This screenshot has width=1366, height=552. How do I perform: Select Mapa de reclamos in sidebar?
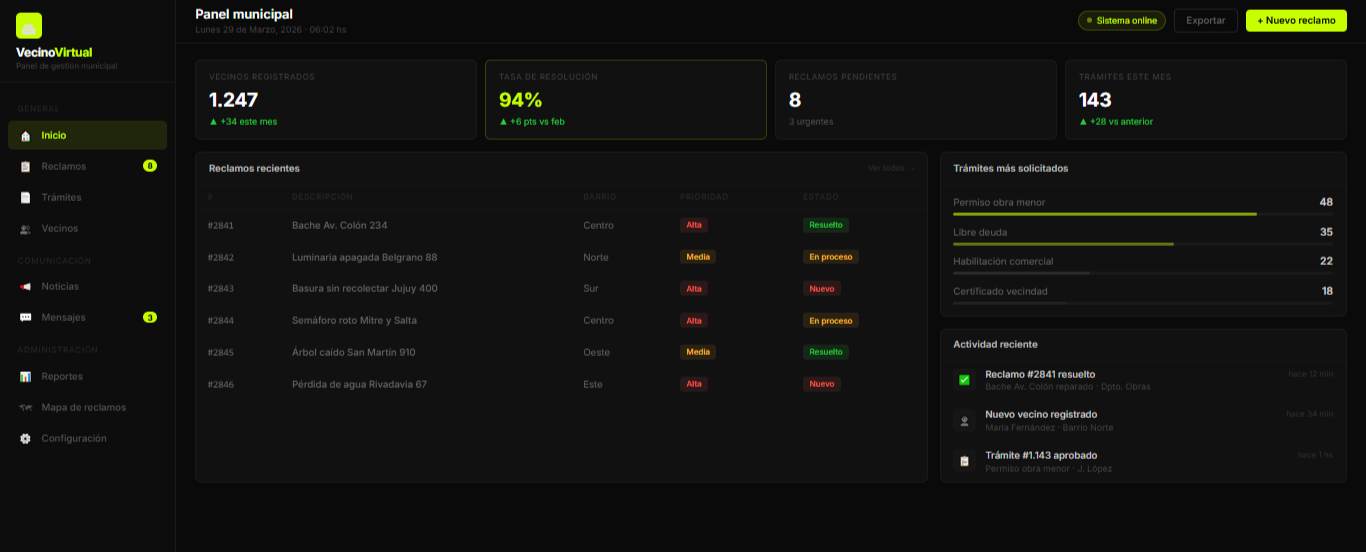(84, 408)
